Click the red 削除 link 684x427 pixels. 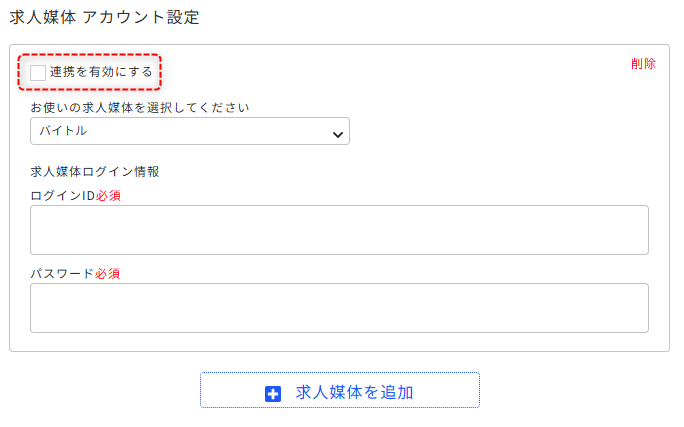(x=643, y=64)
